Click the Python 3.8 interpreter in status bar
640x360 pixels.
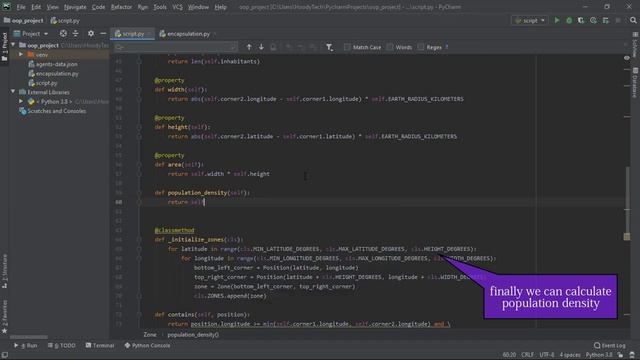click(599, 355)
